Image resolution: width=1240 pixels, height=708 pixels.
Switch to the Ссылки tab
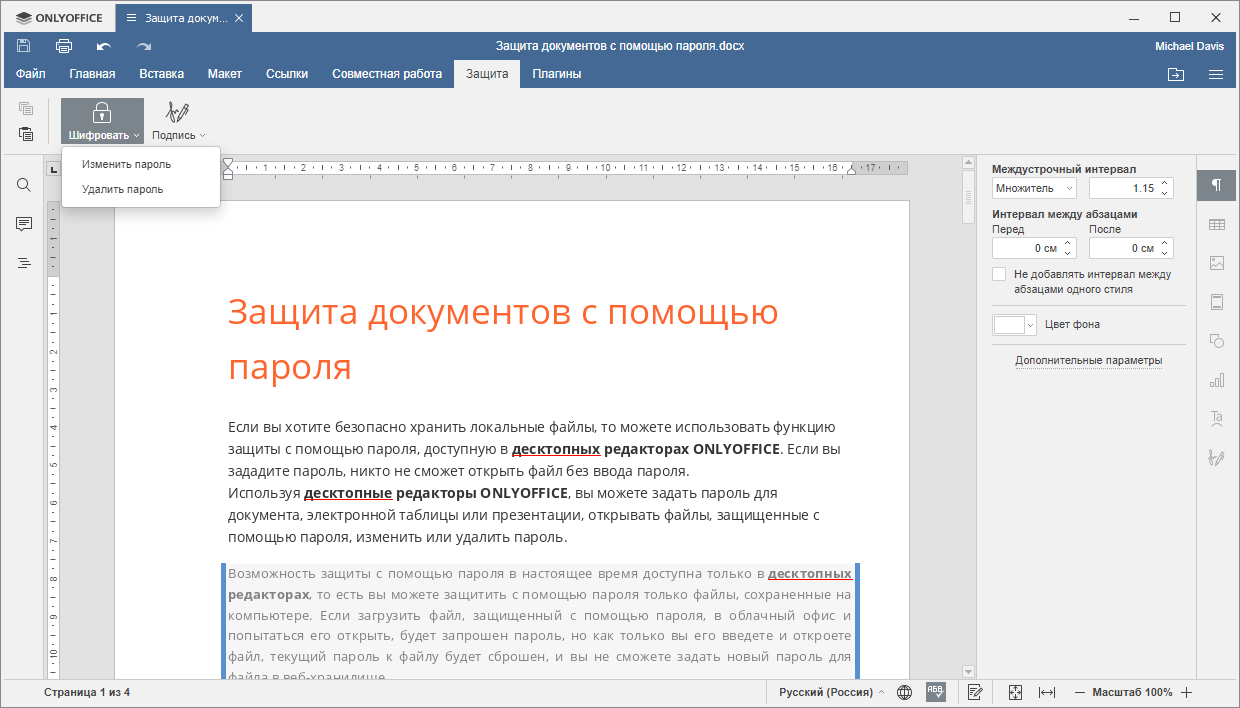click(287, 74)
